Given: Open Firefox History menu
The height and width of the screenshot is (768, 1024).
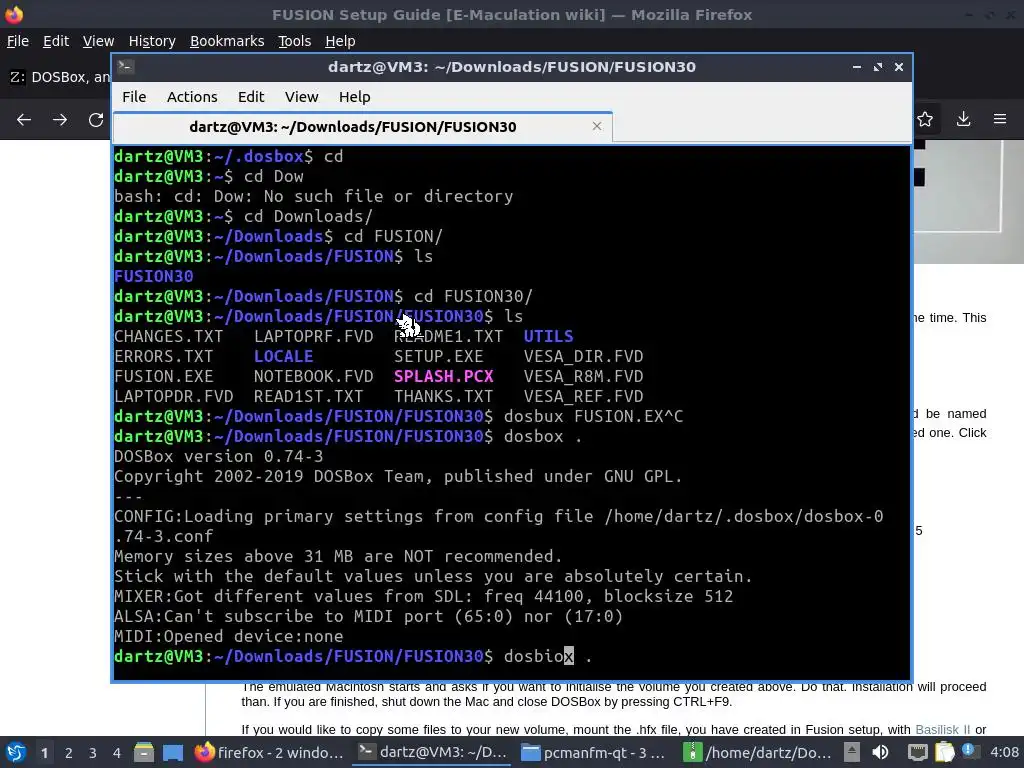Looking at the screenshot, I should pyautogui.click(x=152, y=41).
